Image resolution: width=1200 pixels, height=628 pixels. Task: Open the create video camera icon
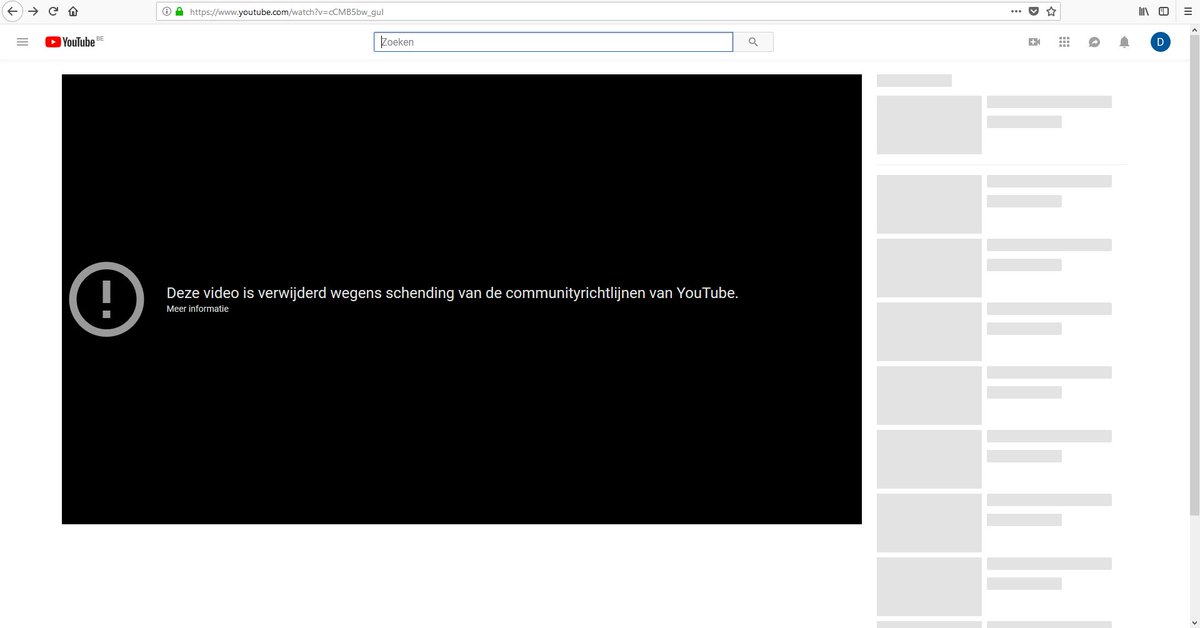(x=1034, y=42)
